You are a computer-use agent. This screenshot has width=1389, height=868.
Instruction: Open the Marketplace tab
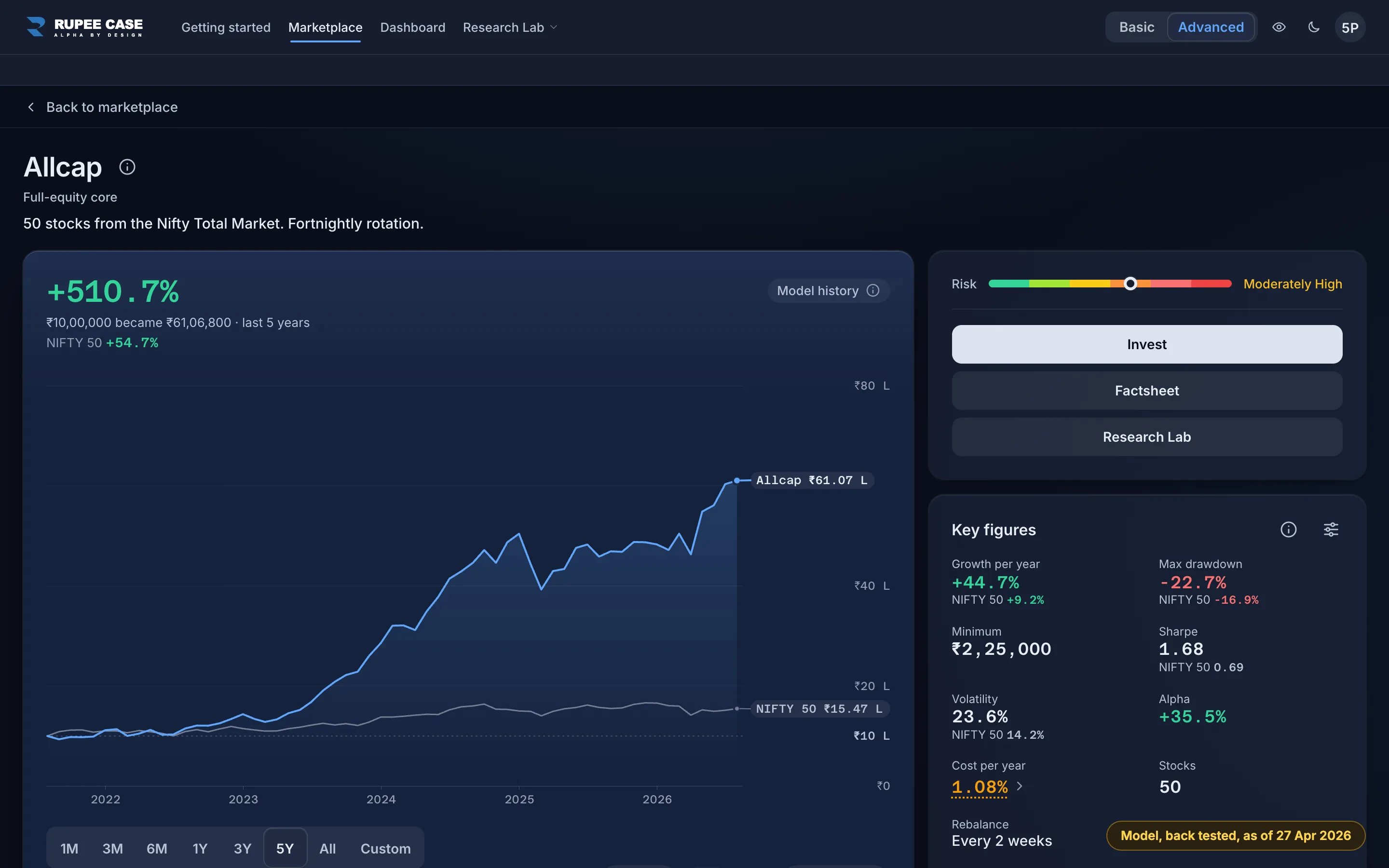326,27
